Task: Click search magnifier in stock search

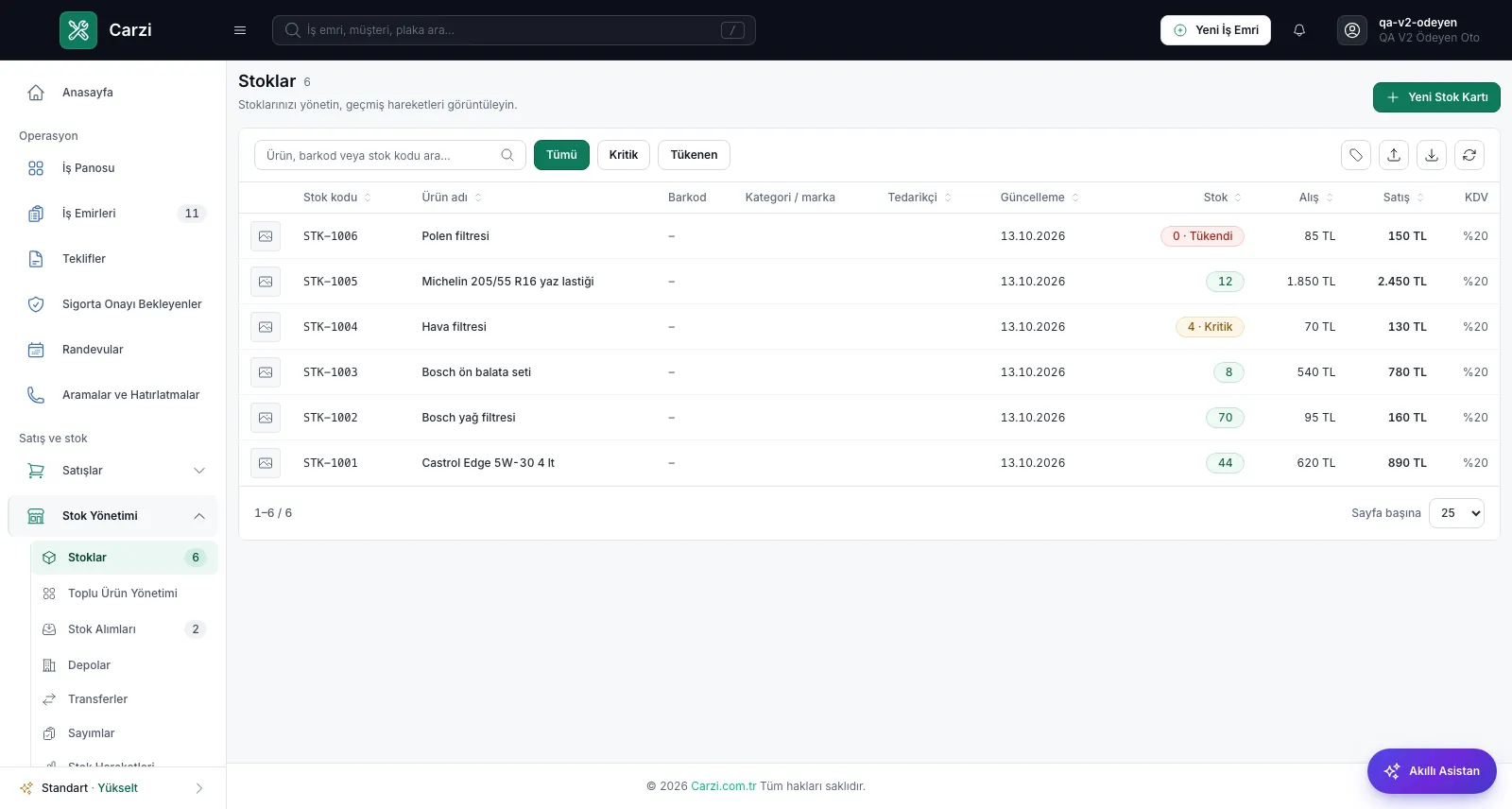Action: (x=507, y=155)
